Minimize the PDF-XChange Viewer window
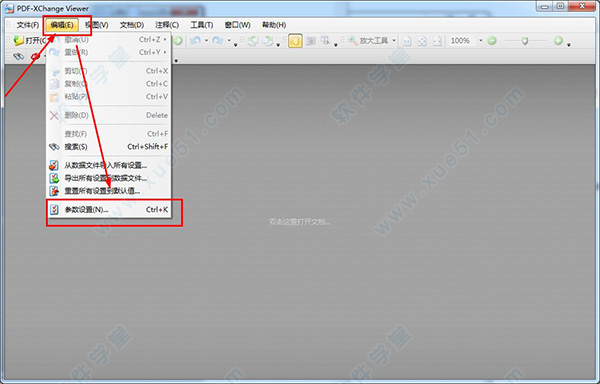 tap(544, 6)
